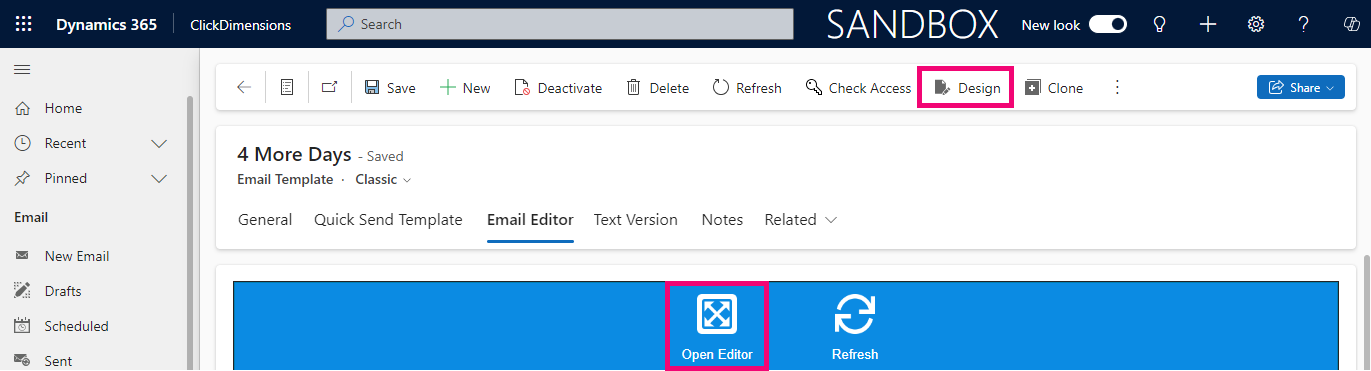
Task: Click the plus quick create icon
Action: pyautogui.click(x=1208, y=25)
